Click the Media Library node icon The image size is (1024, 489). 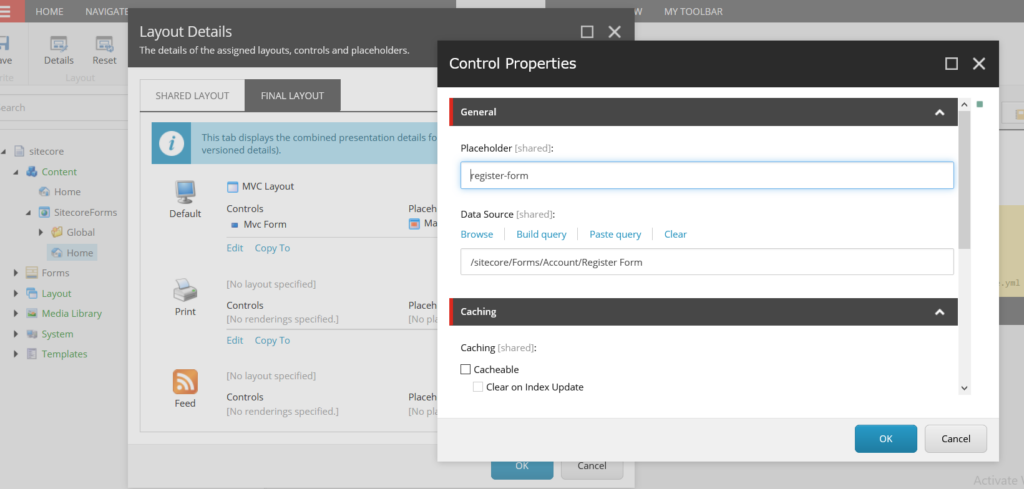pos(31,313)
